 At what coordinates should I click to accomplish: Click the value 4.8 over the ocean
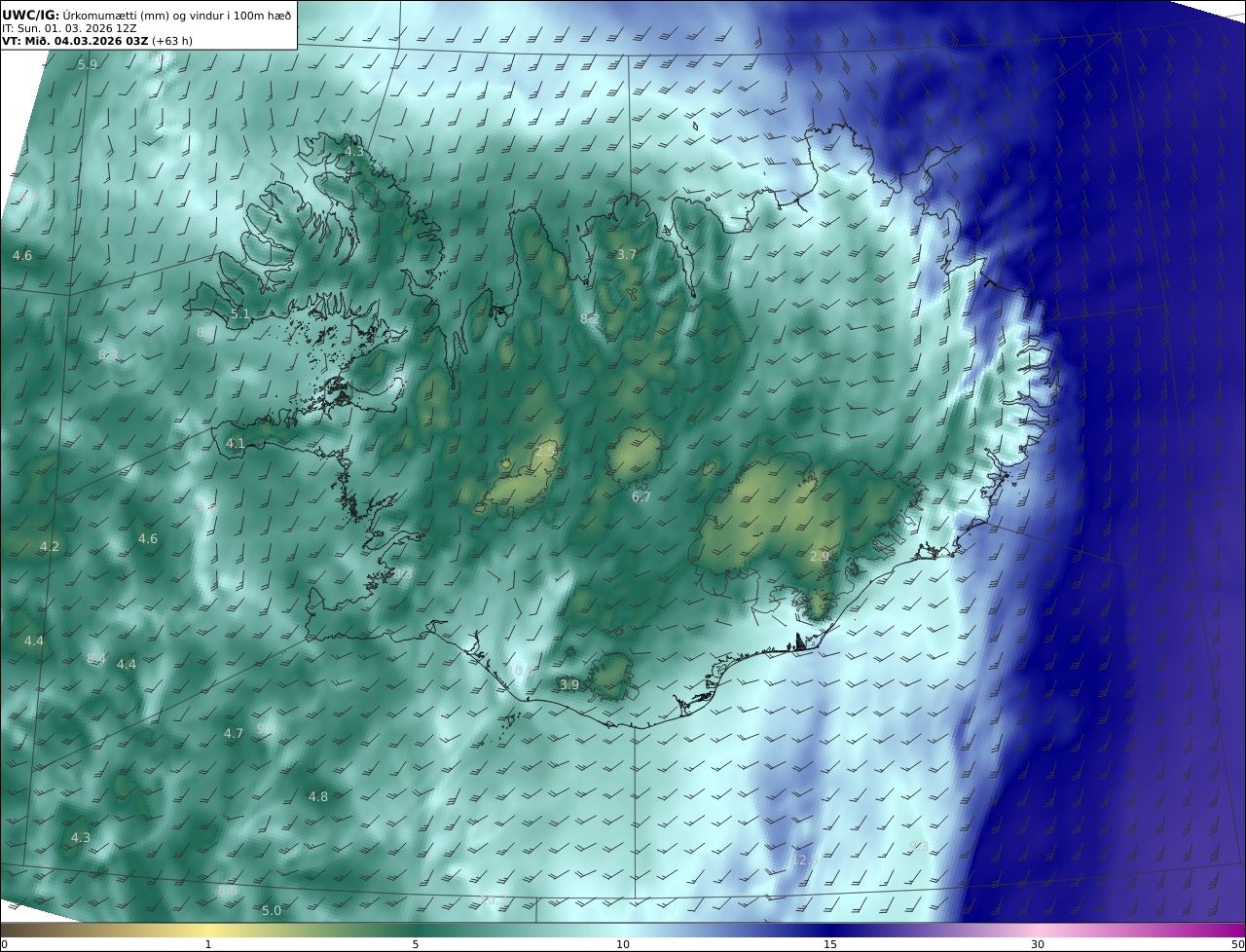[x=317, y=797]
